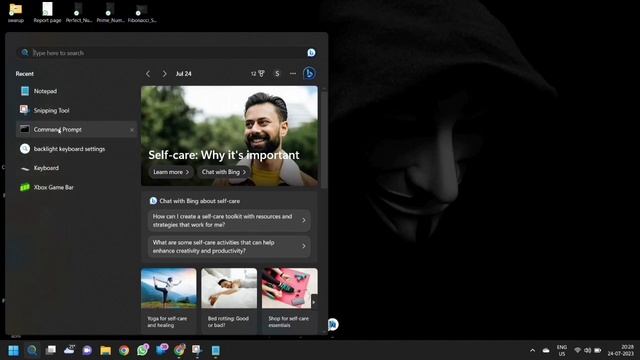This screenshot has width=640, height=360.
Task: Click Chat with Bing banner button
Action: point(224,172)
